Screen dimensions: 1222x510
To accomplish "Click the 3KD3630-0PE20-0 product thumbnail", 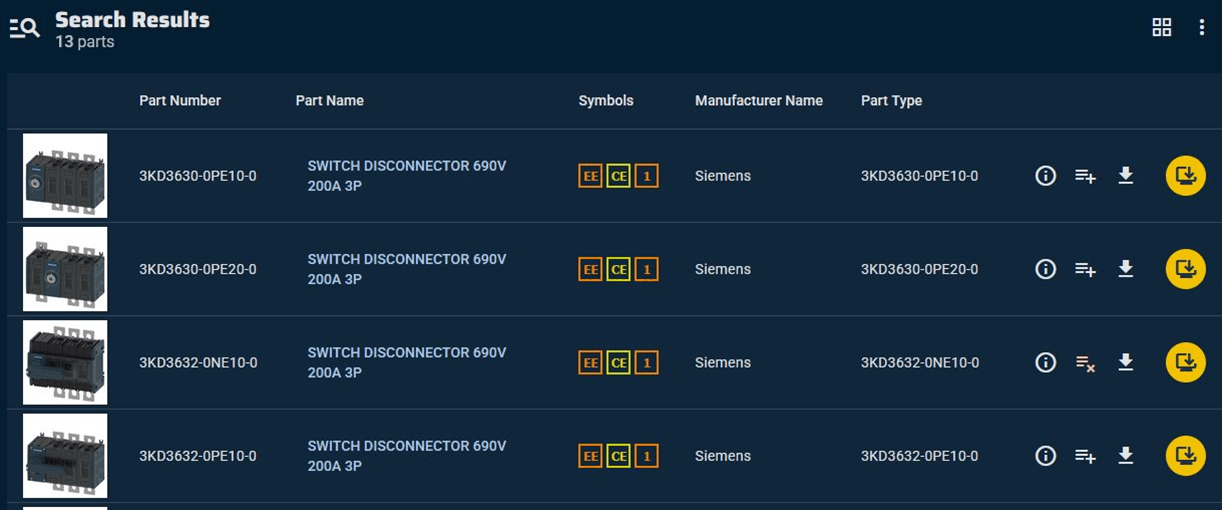I will click(x=65, y=269).
